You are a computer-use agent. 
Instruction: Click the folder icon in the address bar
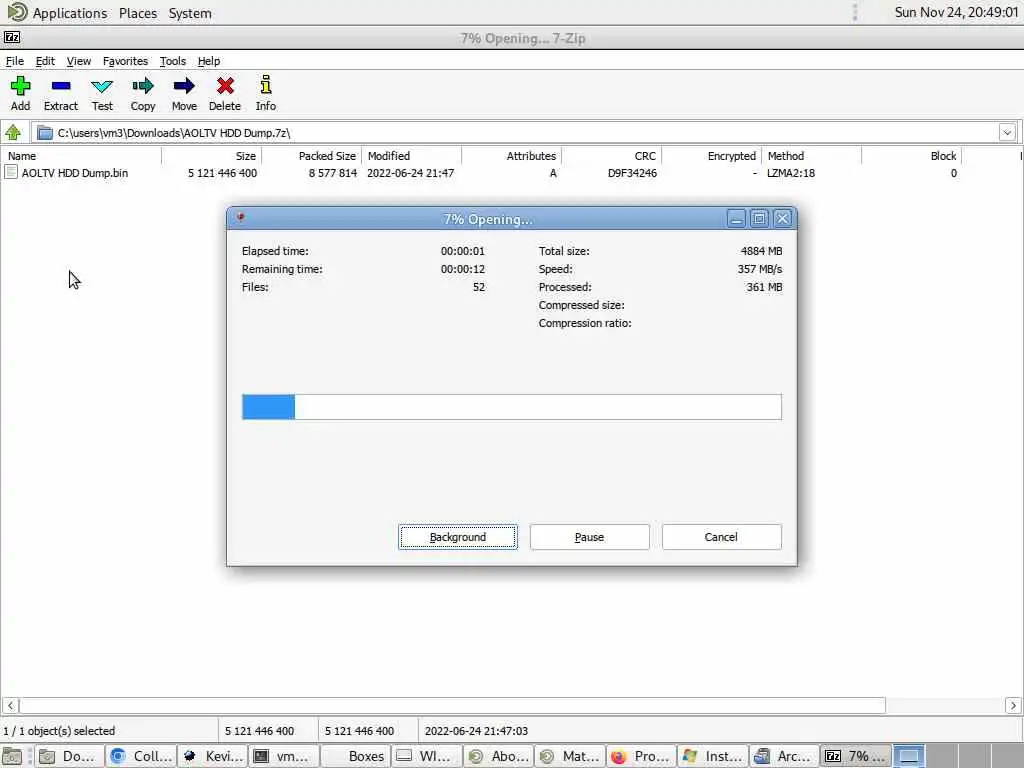tap(44, 133)
